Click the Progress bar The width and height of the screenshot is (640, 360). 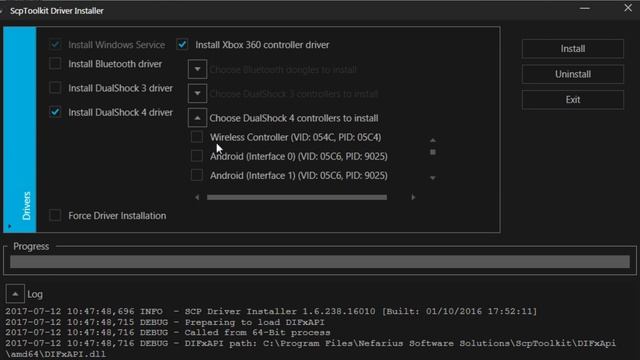(x=320, y=262)
